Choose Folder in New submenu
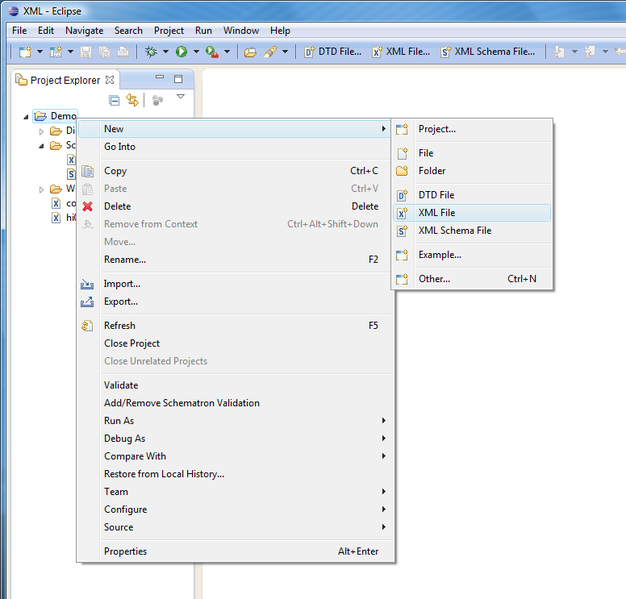The width and height of the screenshot is (626, 599). (x=472, y=171)
